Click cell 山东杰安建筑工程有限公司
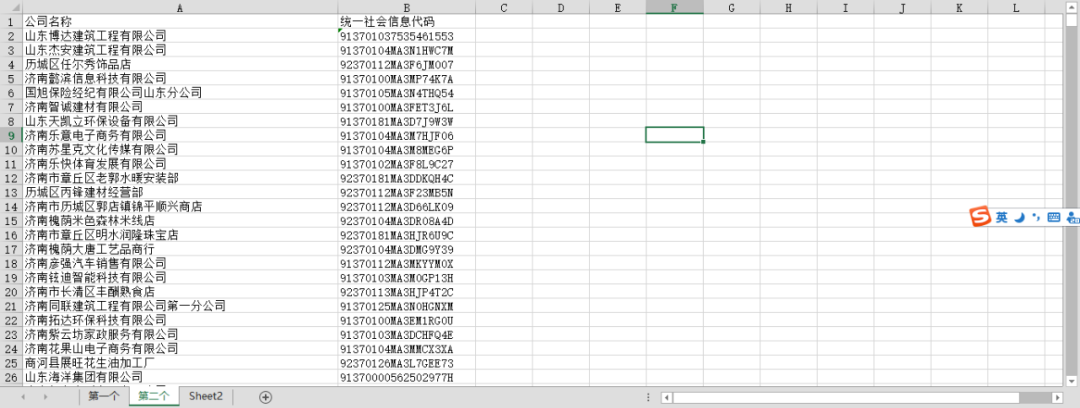This screenshot has width=1080, height=408. [x=180, y=50]
